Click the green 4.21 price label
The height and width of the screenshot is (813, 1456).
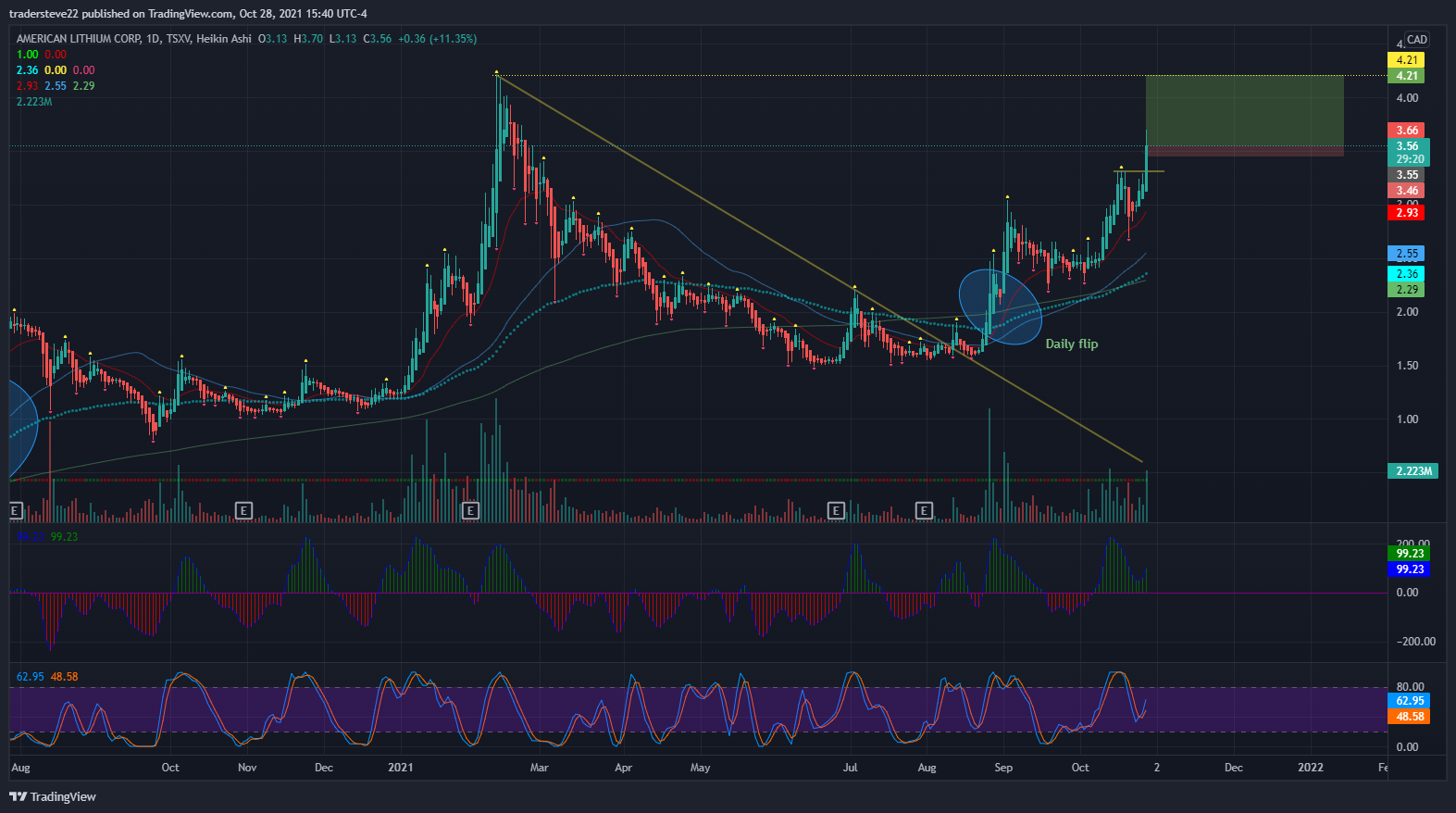point(1407,76)
